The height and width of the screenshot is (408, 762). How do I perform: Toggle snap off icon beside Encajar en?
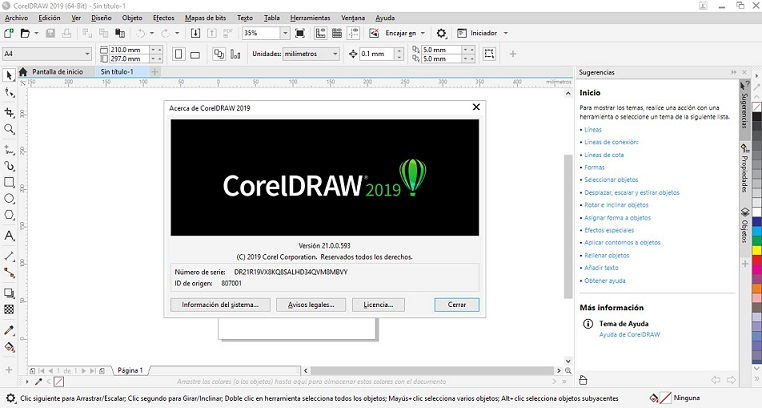coord(374,33)
